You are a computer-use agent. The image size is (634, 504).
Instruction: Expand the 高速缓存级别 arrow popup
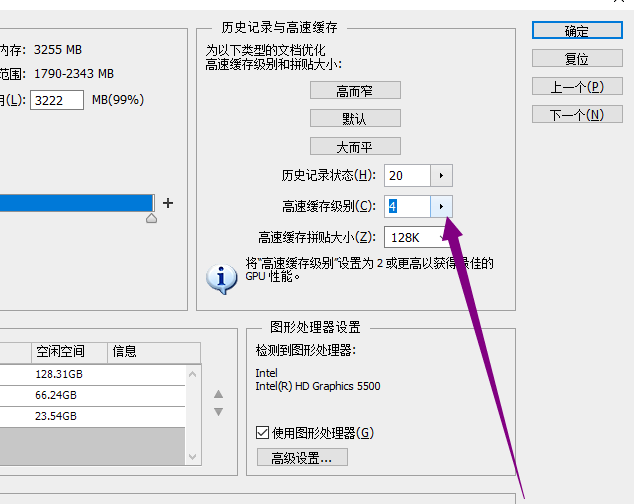pyautogui.click(x=441, y=206)
